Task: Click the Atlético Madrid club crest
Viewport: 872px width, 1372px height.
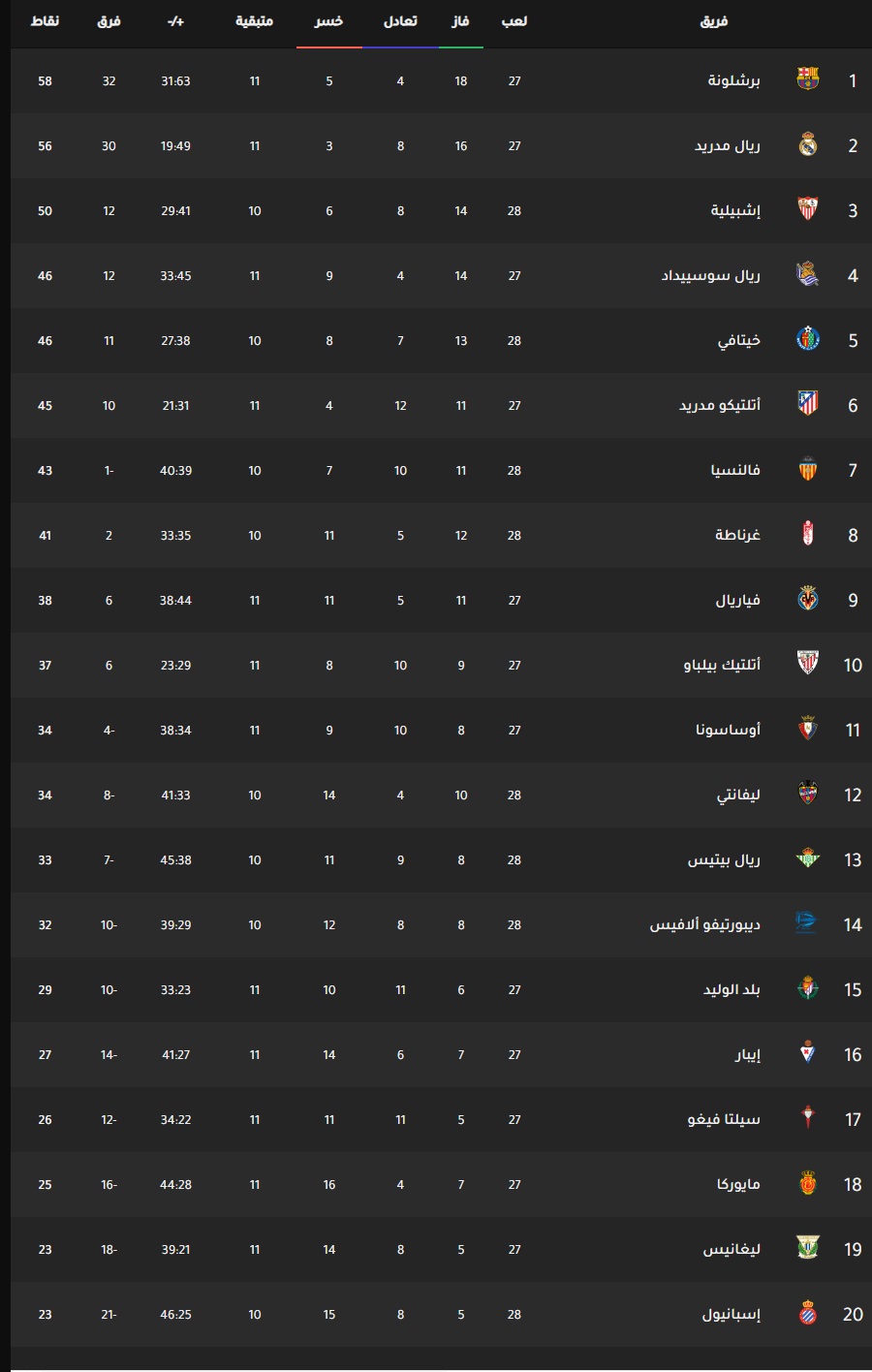Action: [x=808, y=405]
